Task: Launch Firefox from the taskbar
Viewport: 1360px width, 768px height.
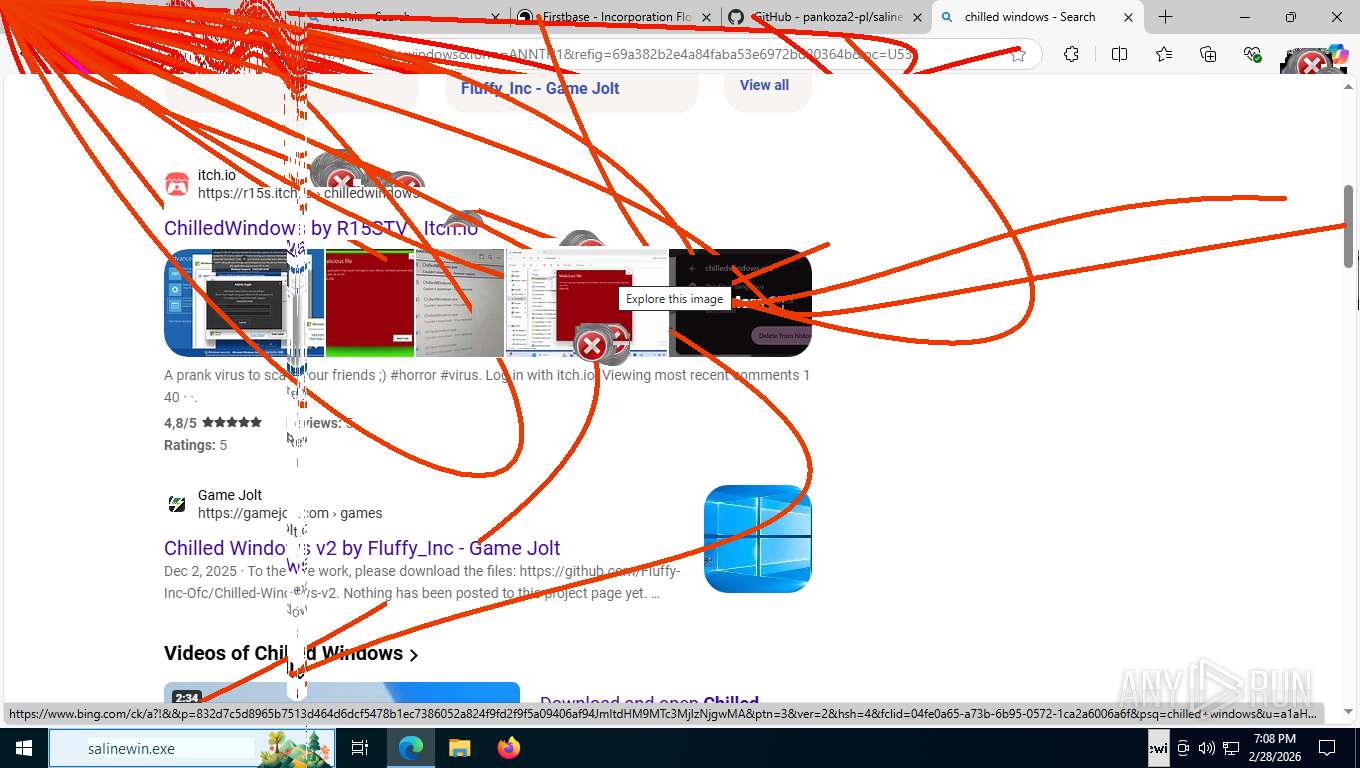Action: [x=508, y=748]
